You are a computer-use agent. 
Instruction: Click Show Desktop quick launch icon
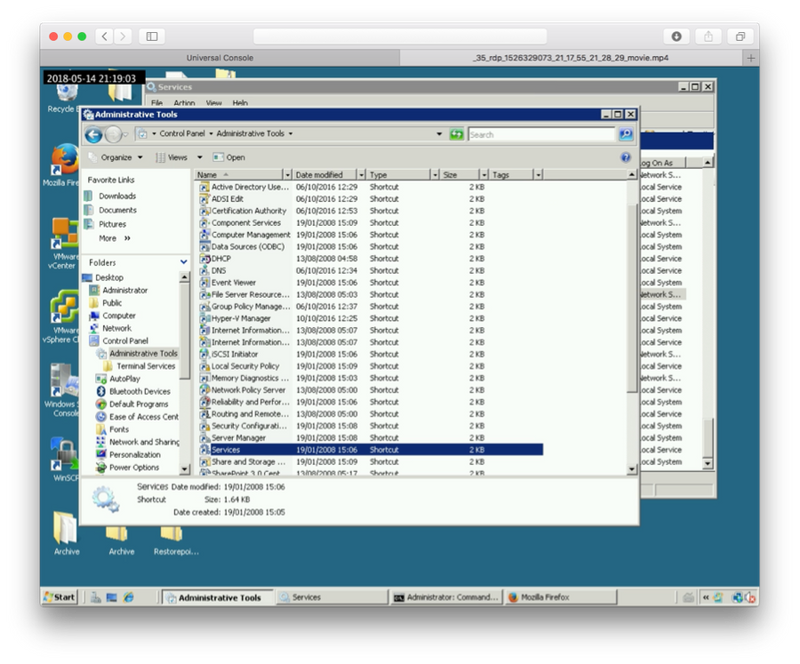click(112, 597)
